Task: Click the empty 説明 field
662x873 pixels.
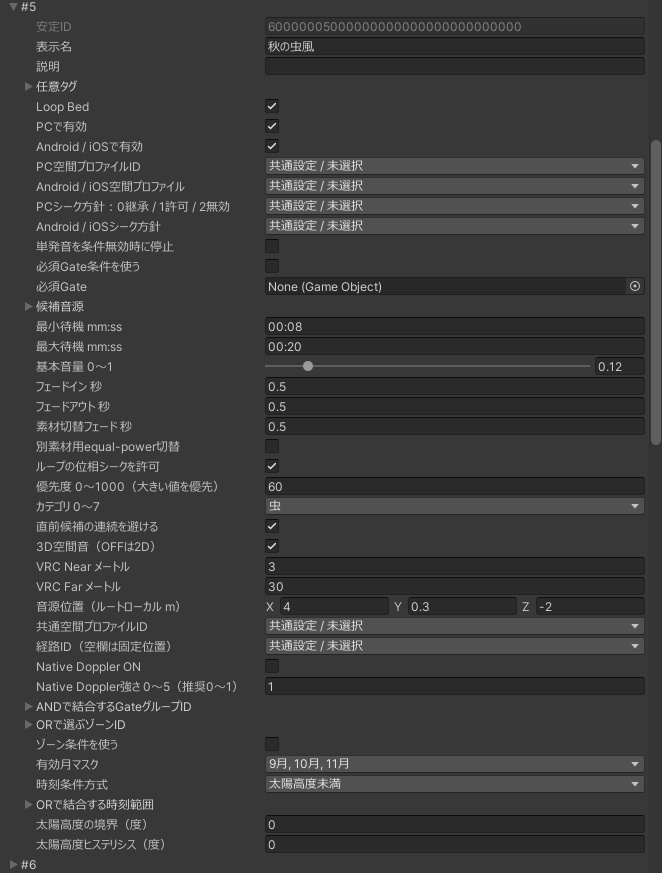Action: click(454, 66)
